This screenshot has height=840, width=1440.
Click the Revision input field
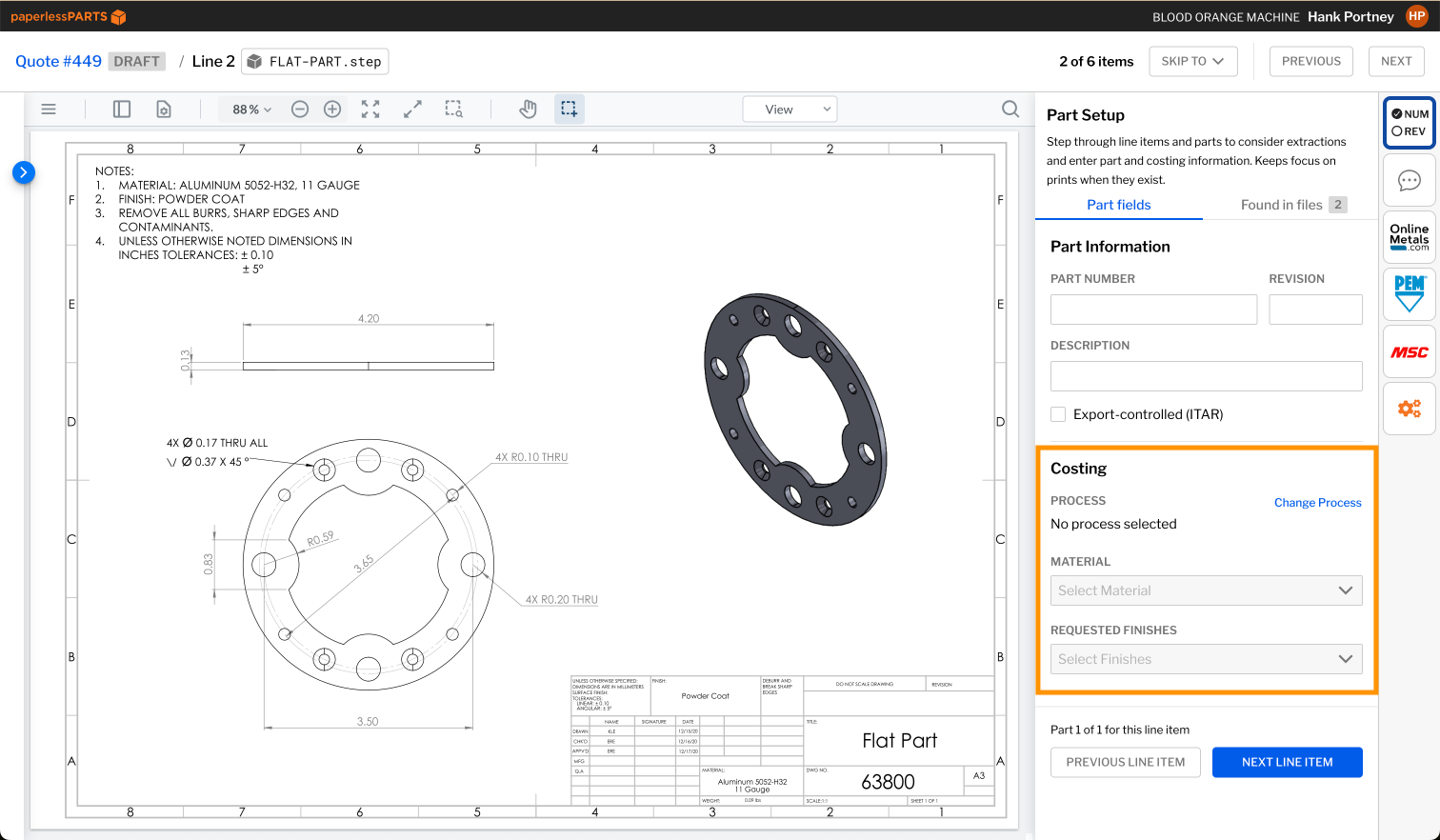(1315, 310)
